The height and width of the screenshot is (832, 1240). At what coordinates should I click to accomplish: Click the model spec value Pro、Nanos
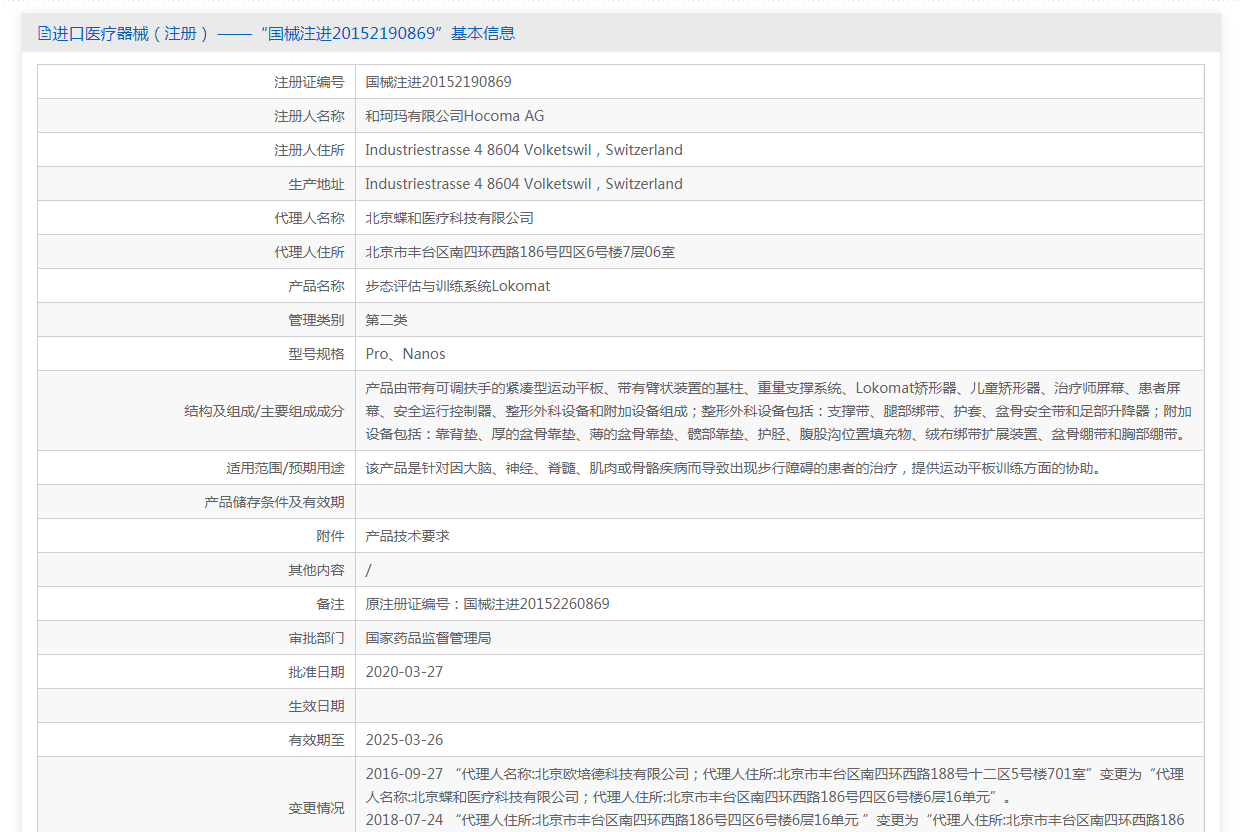coord(405,354)
